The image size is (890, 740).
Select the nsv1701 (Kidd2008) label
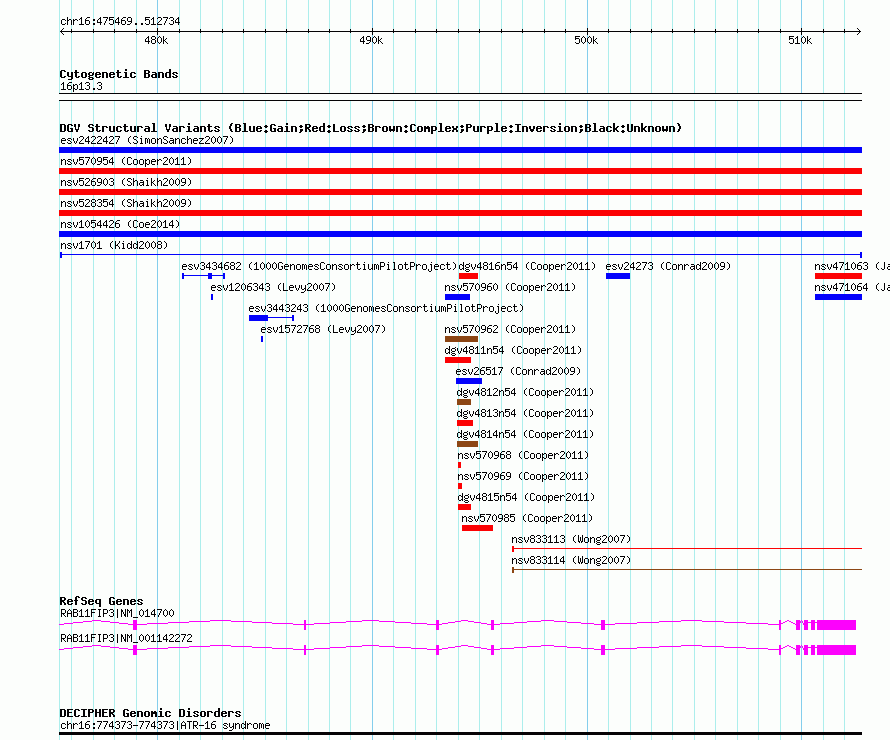[114, 245]
